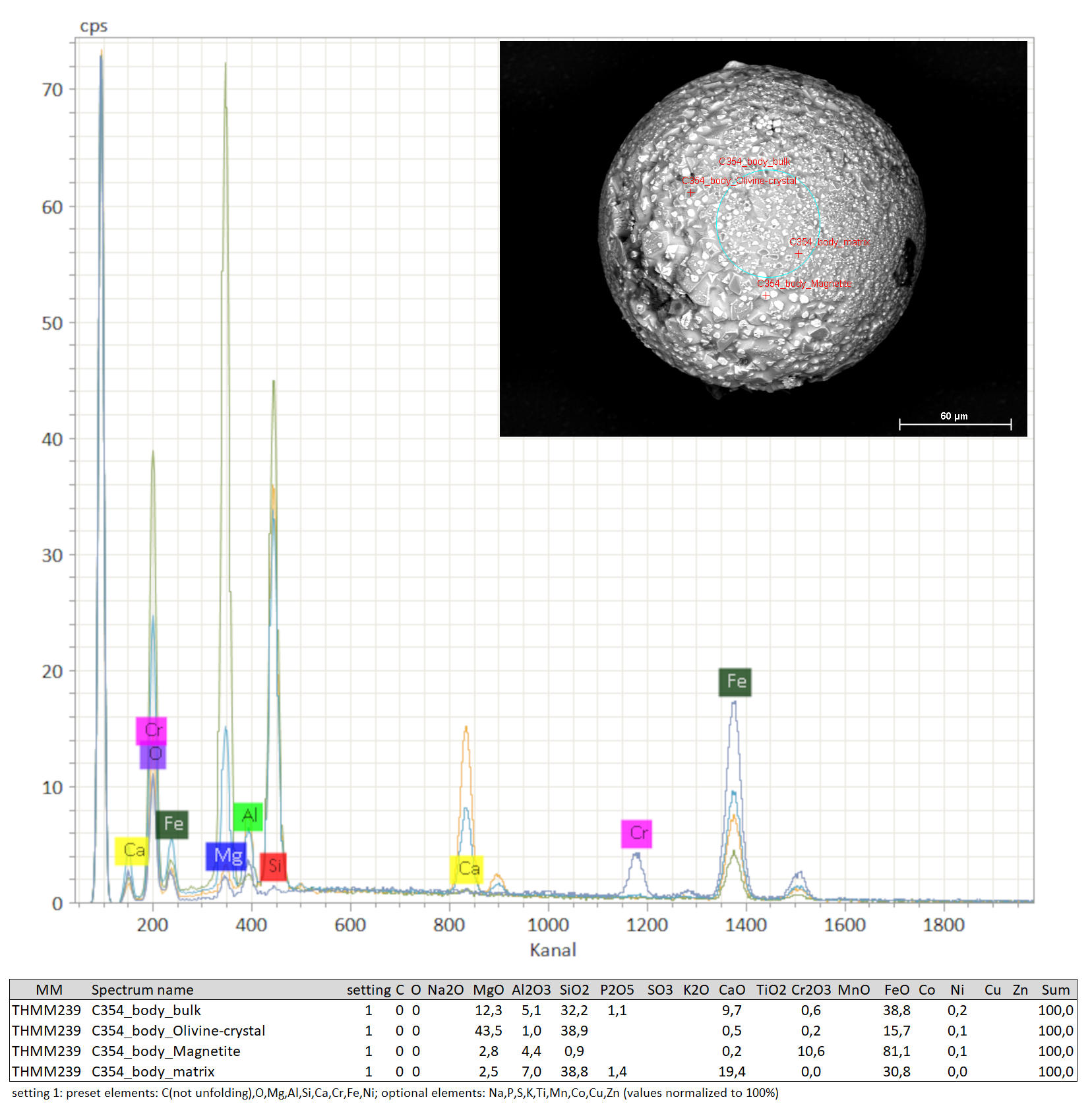This screenshot has width=1092, height=1118.
Task: Click the red C354_body_matrix crosshair marker
Action: [798, 254]
